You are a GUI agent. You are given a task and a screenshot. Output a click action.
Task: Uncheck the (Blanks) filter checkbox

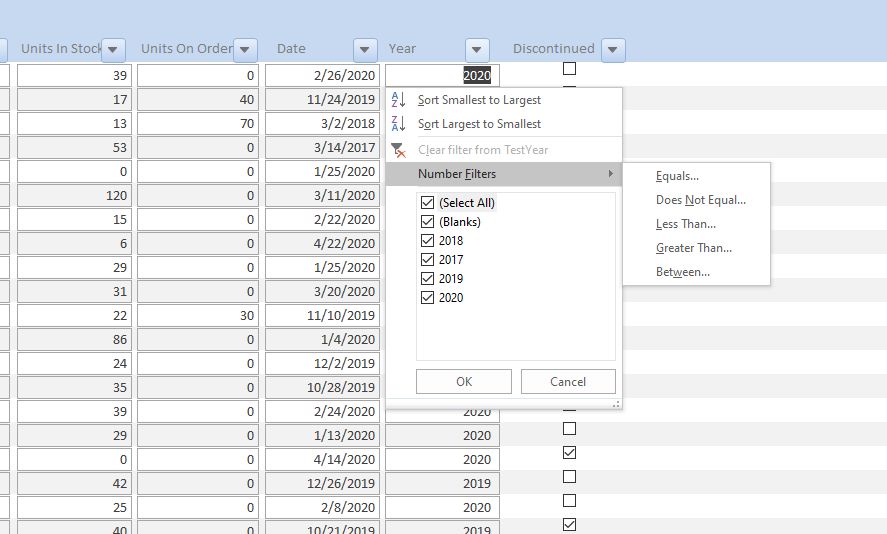click(x=428, y=222)
